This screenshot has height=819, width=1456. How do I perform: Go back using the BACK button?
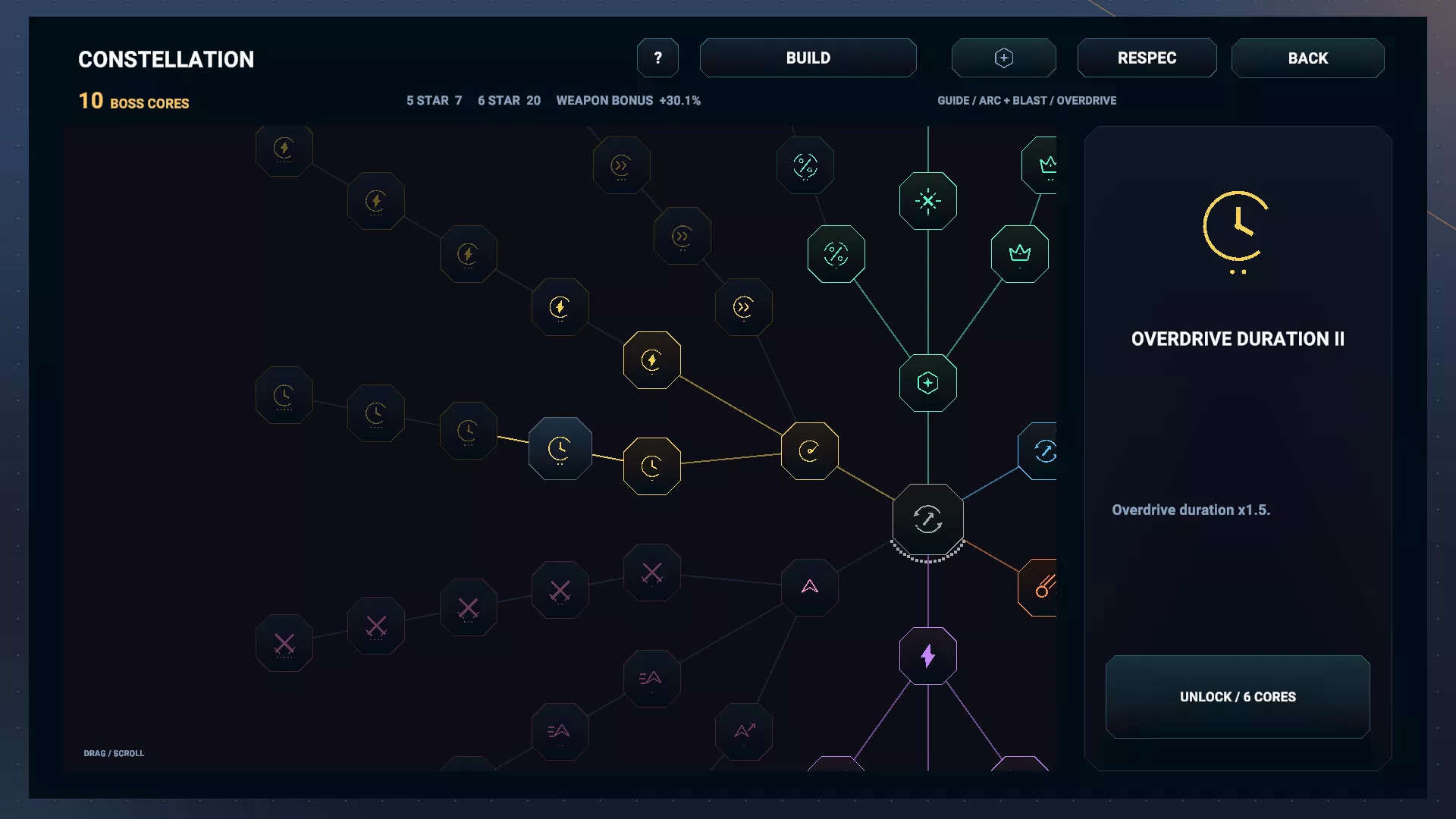pyautogui.click(x=1307, y=58)
